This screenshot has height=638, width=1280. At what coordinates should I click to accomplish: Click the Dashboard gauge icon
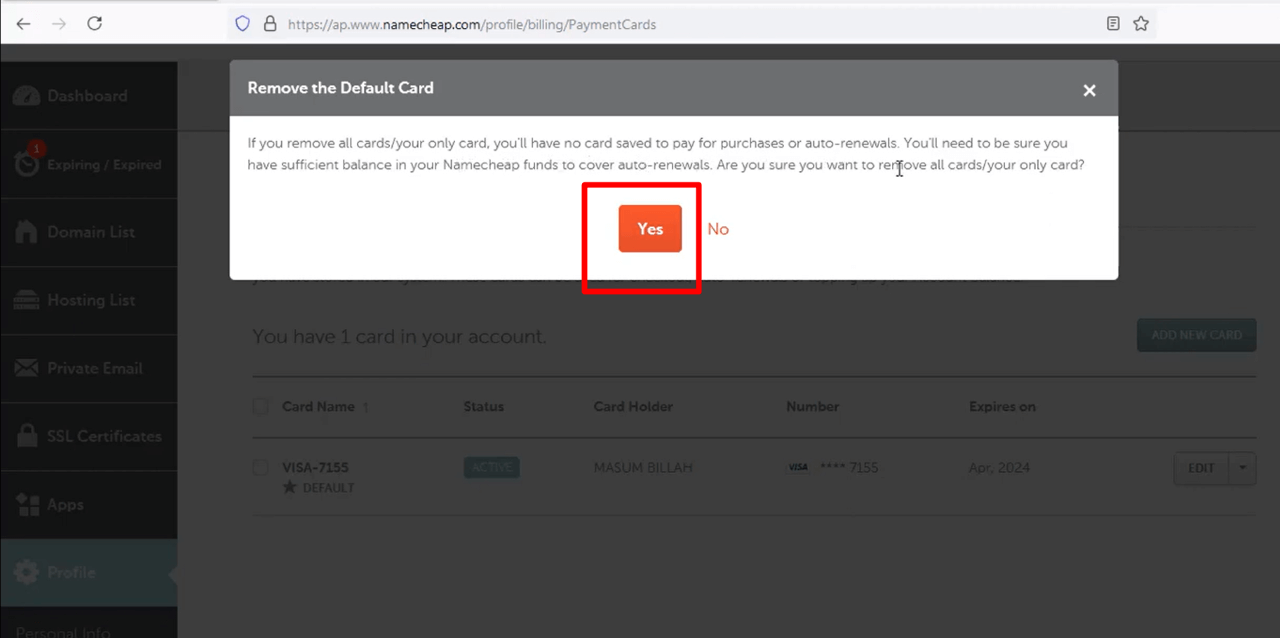coord(26,96)
